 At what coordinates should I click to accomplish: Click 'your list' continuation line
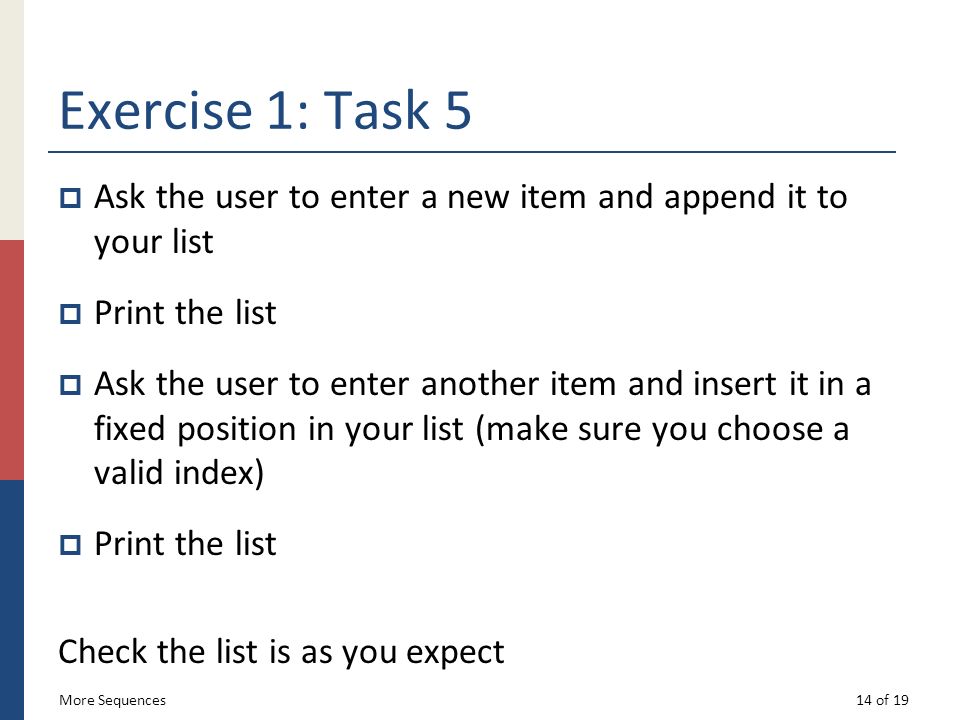click(154, 242)
